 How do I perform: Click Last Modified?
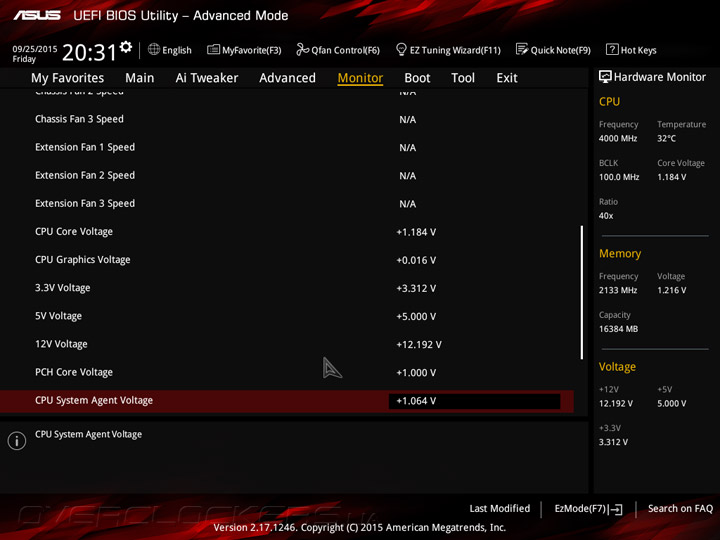tap(500, 508)
